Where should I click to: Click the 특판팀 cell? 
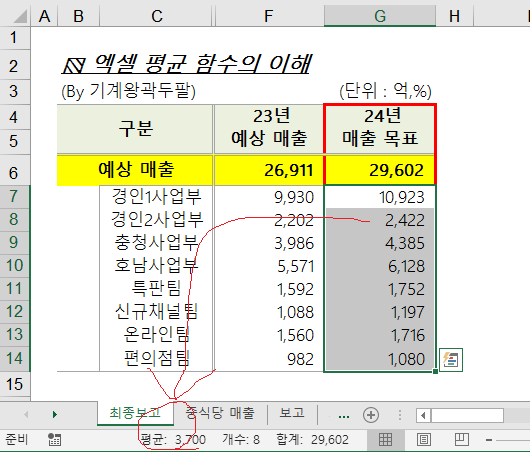coord(156,289)
